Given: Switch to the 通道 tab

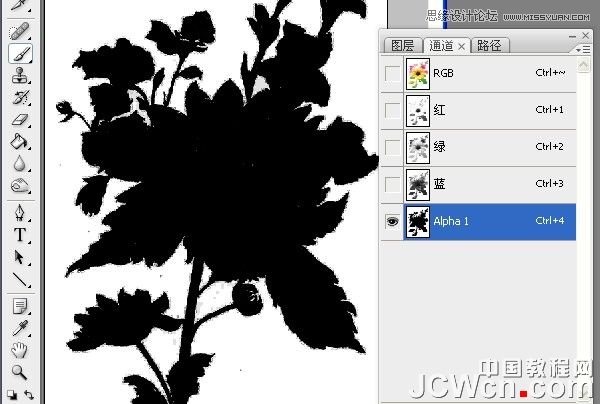Looking at the screenshot, I should coord(442,46).
